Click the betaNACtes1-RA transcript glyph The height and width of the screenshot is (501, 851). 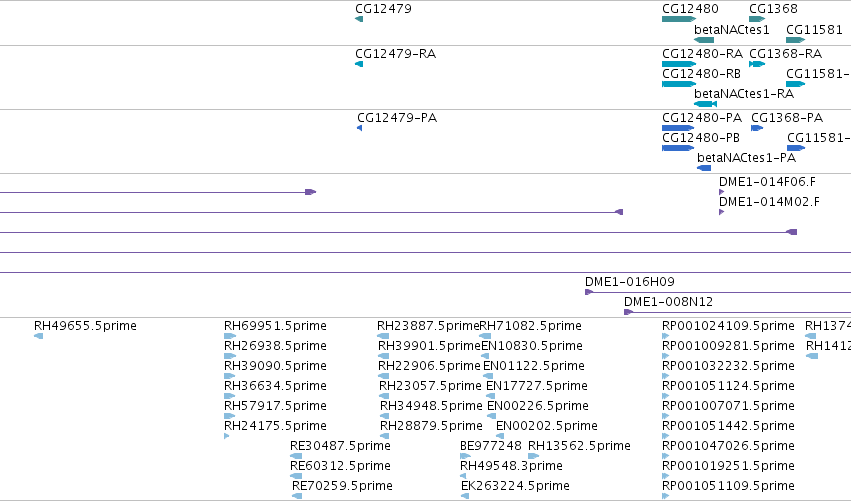(706, 104)
